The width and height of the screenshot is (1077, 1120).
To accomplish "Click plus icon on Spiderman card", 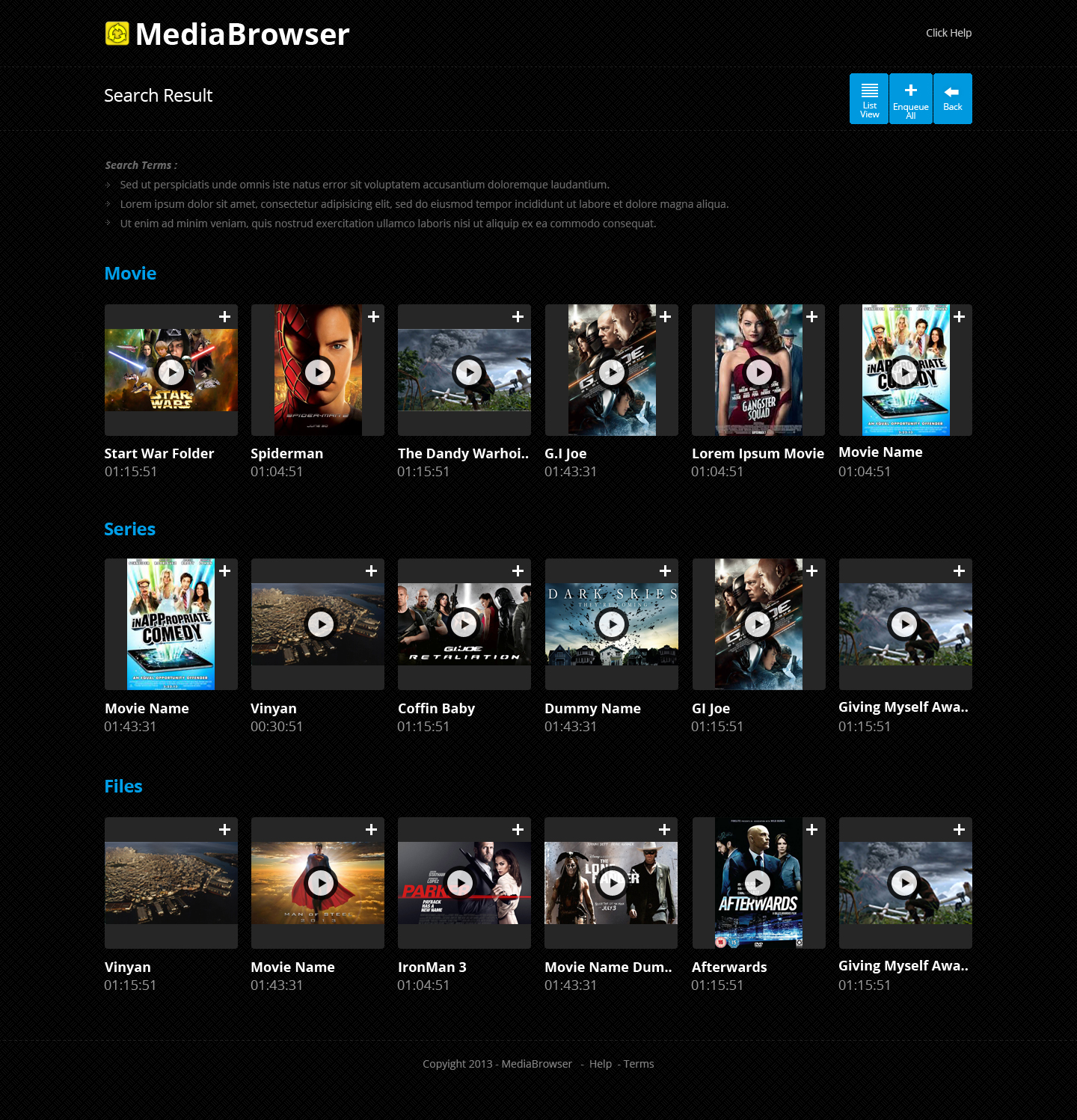I will tap(373, 317).
